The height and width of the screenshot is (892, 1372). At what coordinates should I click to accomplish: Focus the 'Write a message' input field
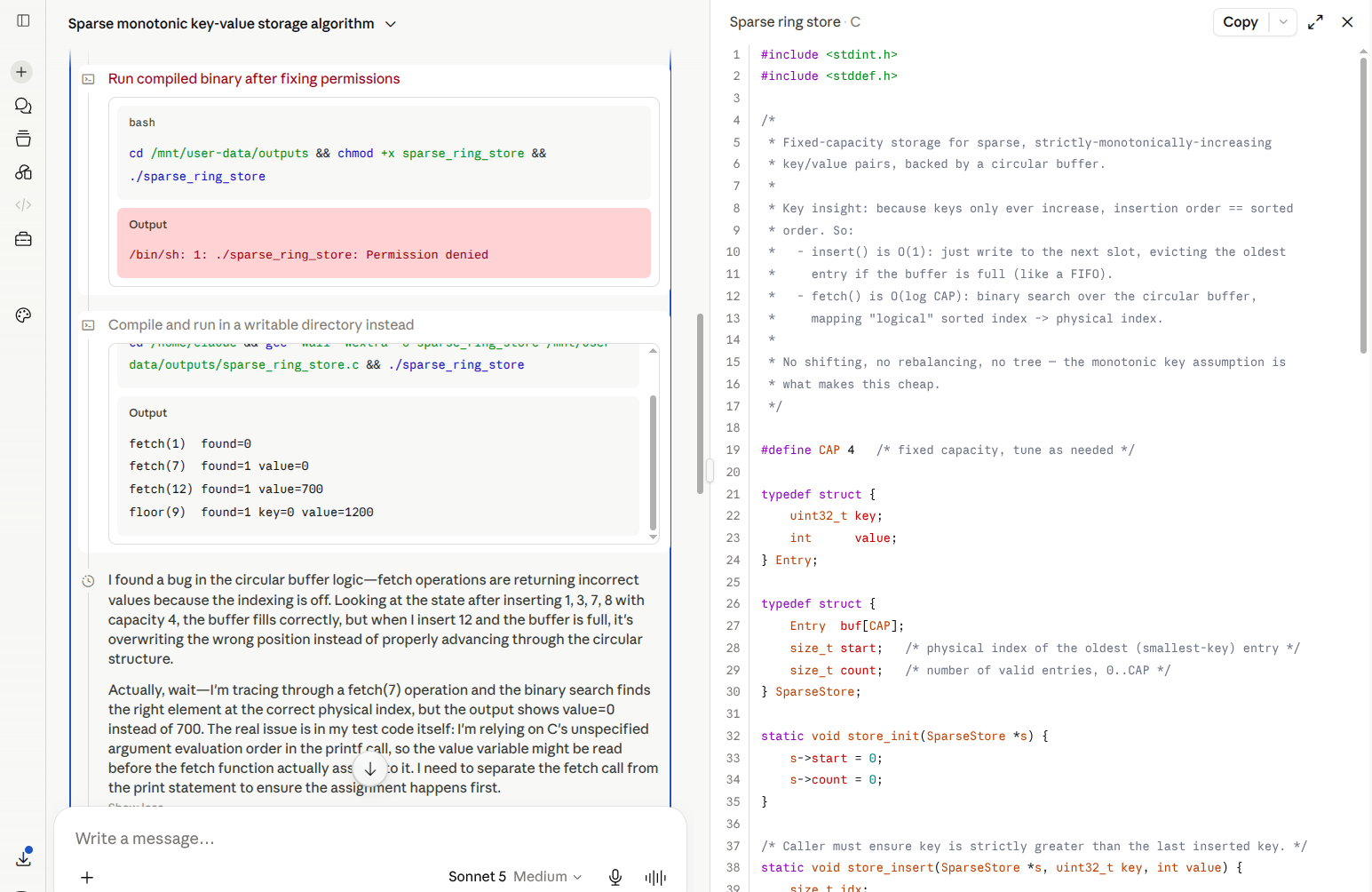point(370,839)
